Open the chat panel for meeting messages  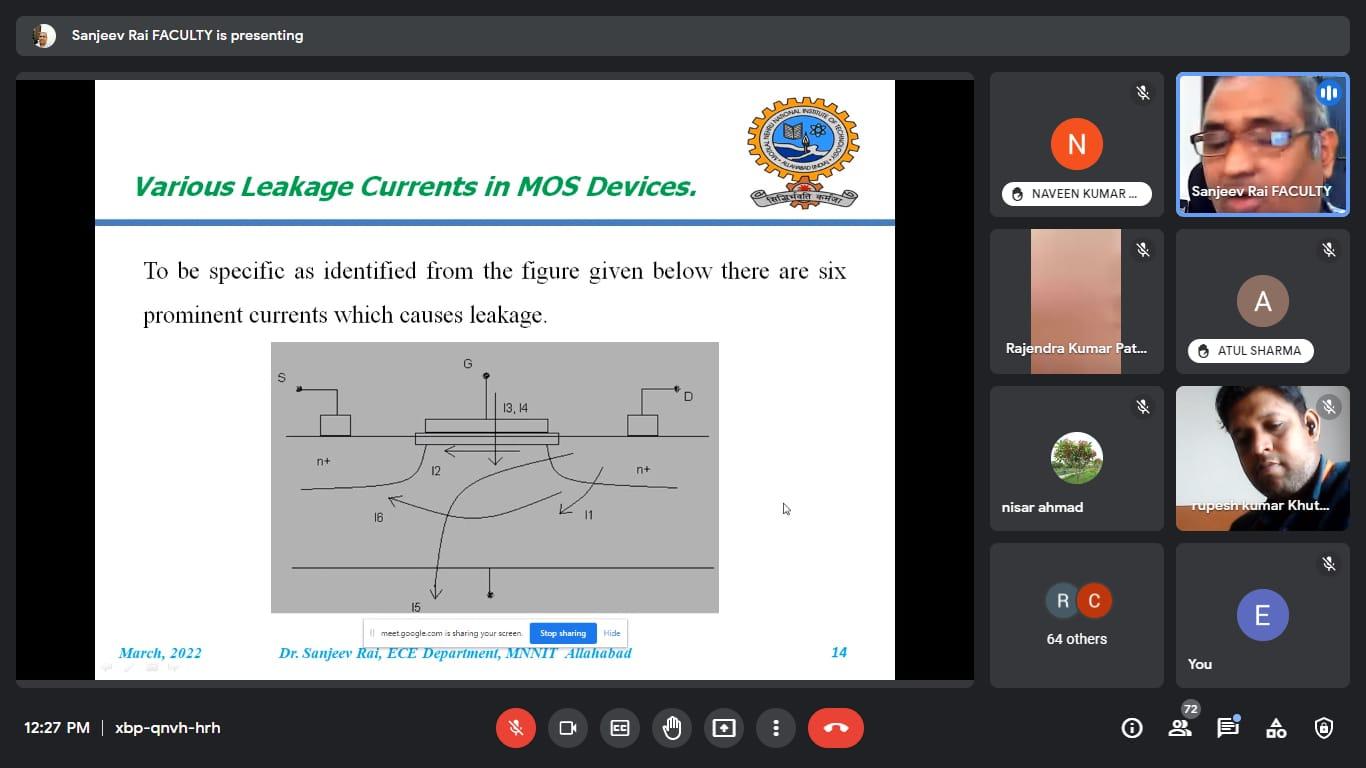(x=1228, y=728)
